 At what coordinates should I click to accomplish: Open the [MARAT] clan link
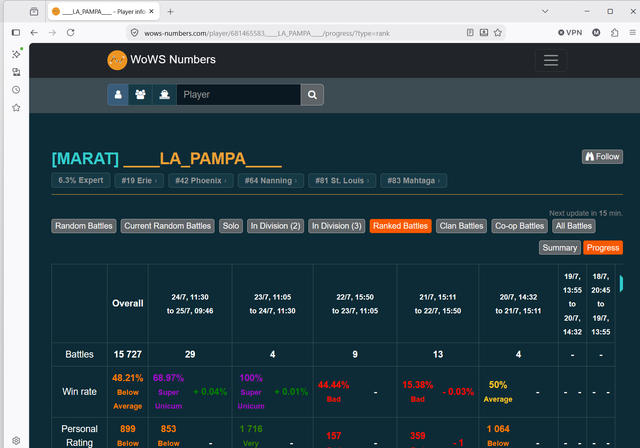[85, 159]
